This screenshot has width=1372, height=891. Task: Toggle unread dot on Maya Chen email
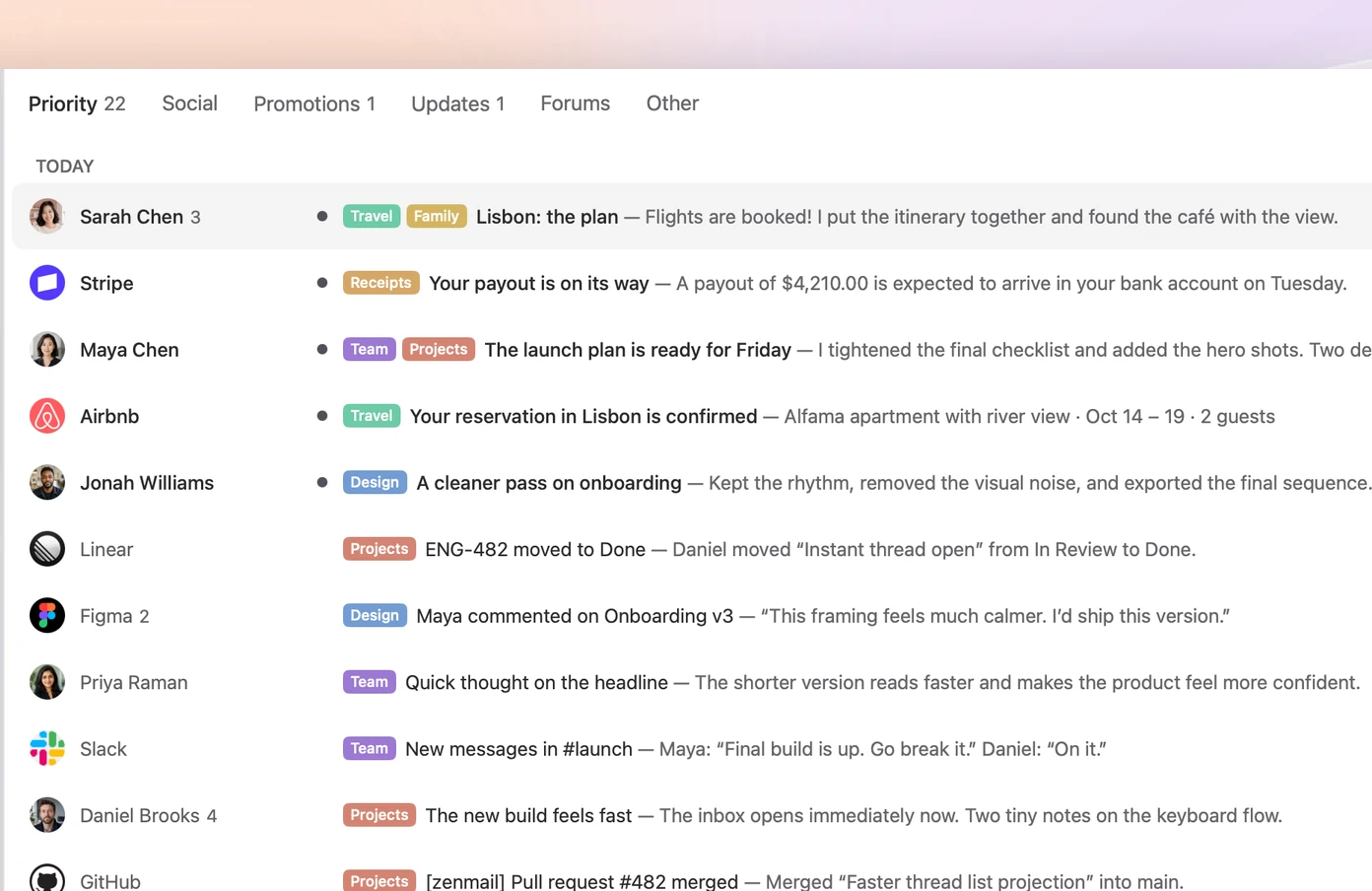tap(322, 349)
